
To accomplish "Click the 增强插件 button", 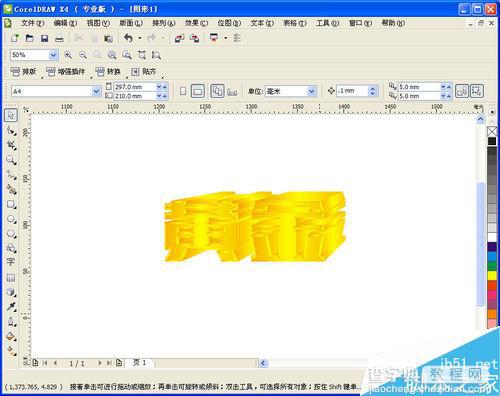I will point(66,71).
